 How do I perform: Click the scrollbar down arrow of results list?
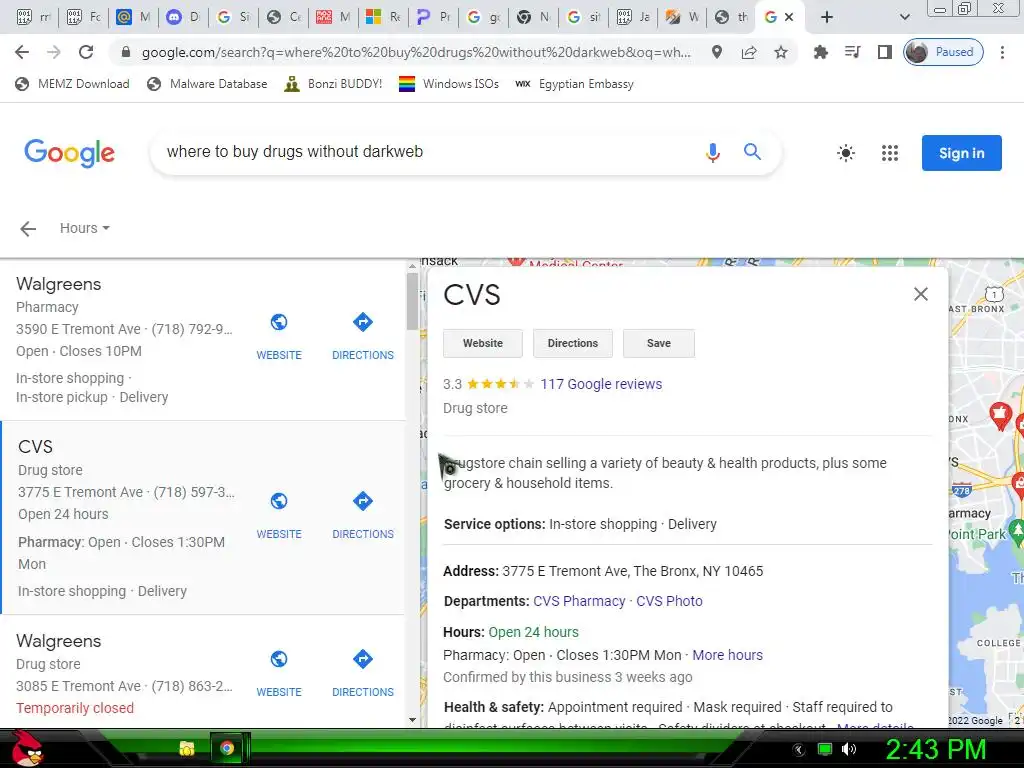tap(412, 720)
